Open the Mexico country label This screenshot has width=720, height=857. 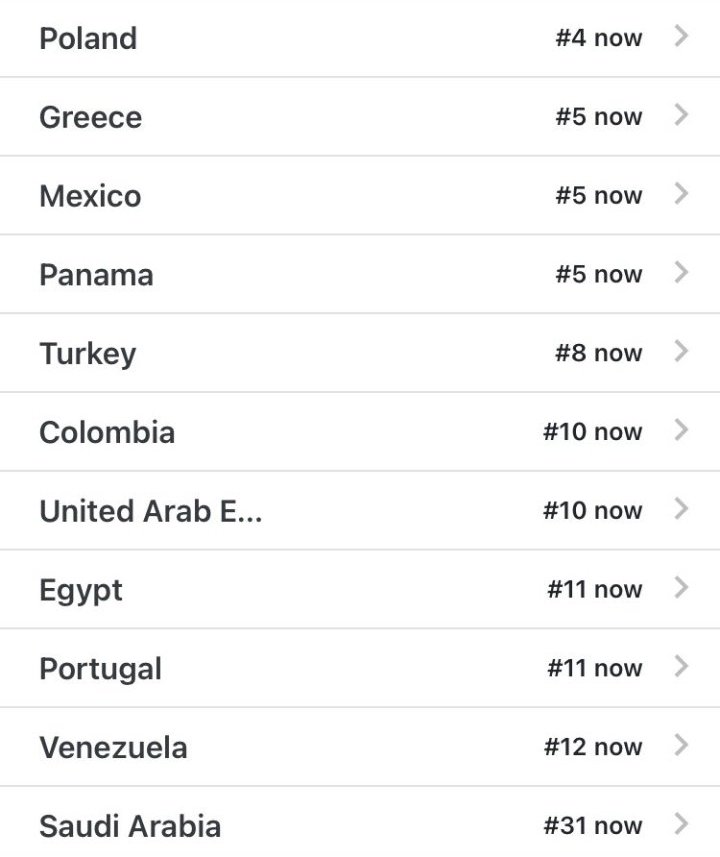click(90, 196)
